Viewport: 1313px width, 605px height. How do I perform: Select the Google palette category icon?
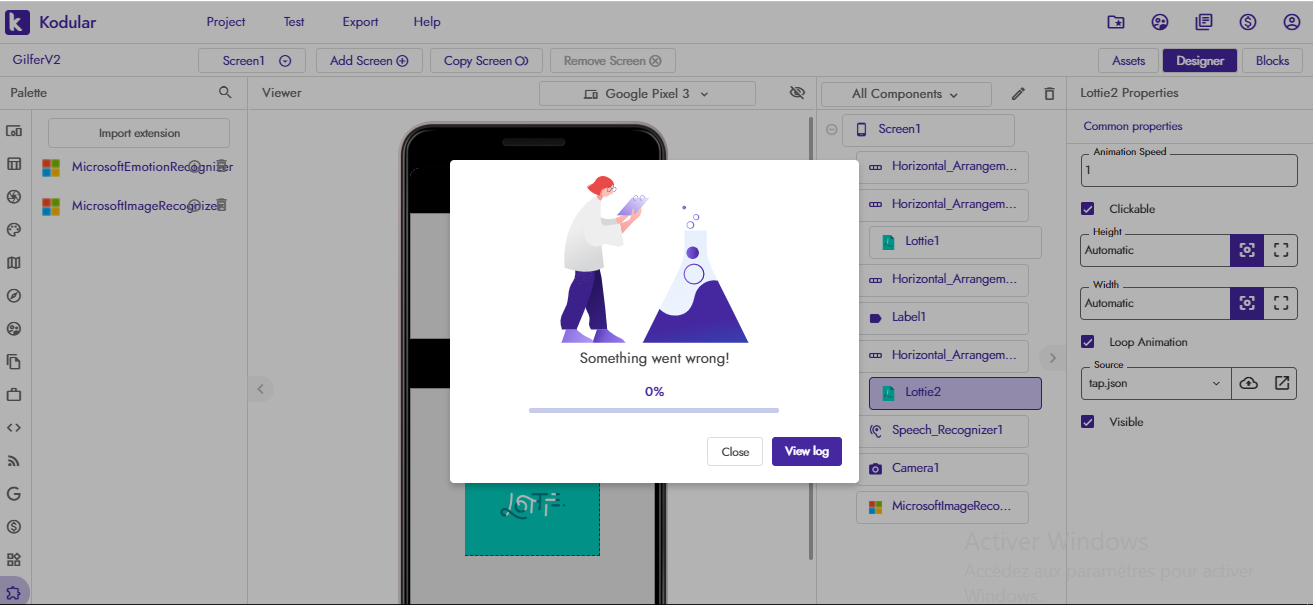(14, 494)
